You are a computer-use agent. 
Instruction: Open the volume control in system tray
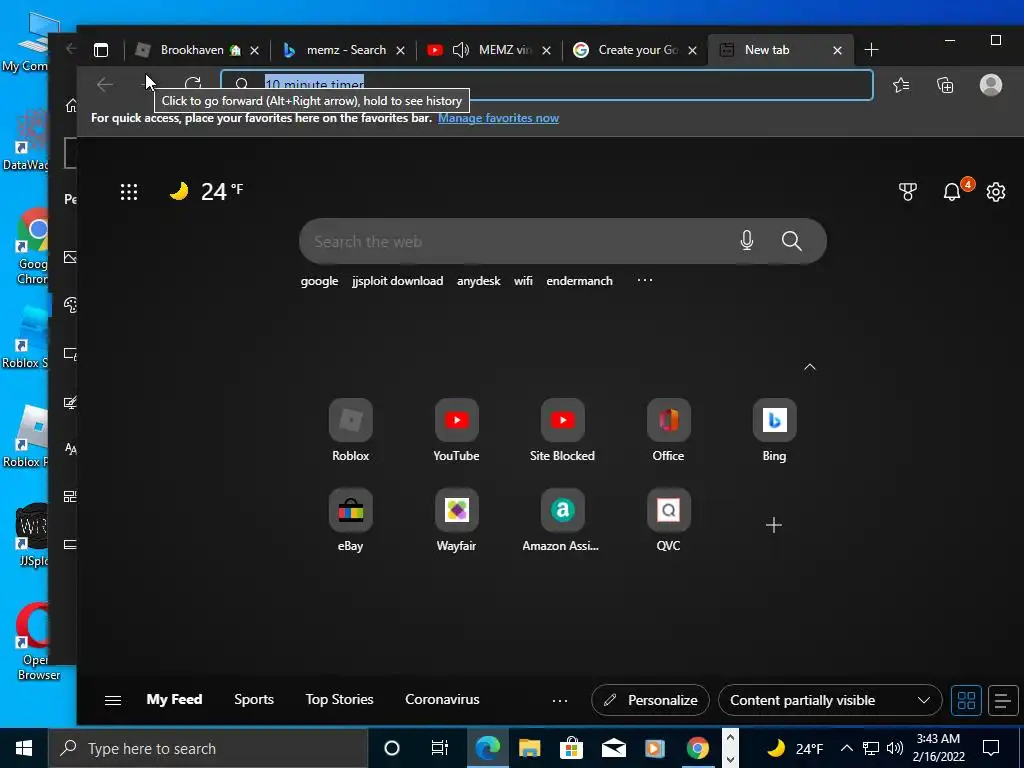click(895, 748)
